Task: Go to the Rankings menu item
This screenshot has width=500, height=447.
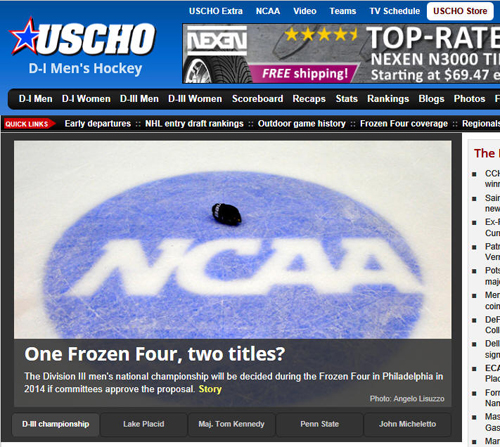Action: point(388,99)
